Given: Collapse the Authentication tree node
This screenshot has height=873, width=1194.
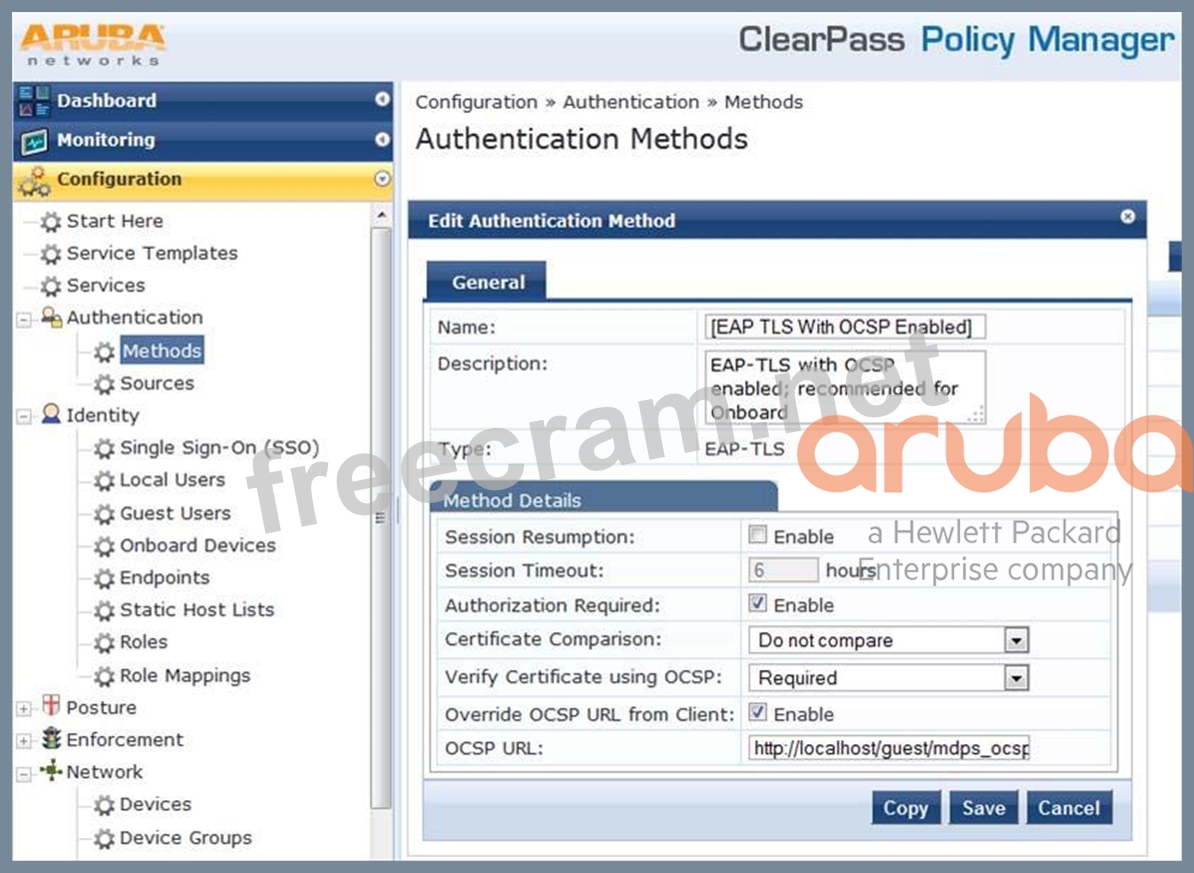Looking at the screenshot, I should pyautogui.click(x=24, y=319).
